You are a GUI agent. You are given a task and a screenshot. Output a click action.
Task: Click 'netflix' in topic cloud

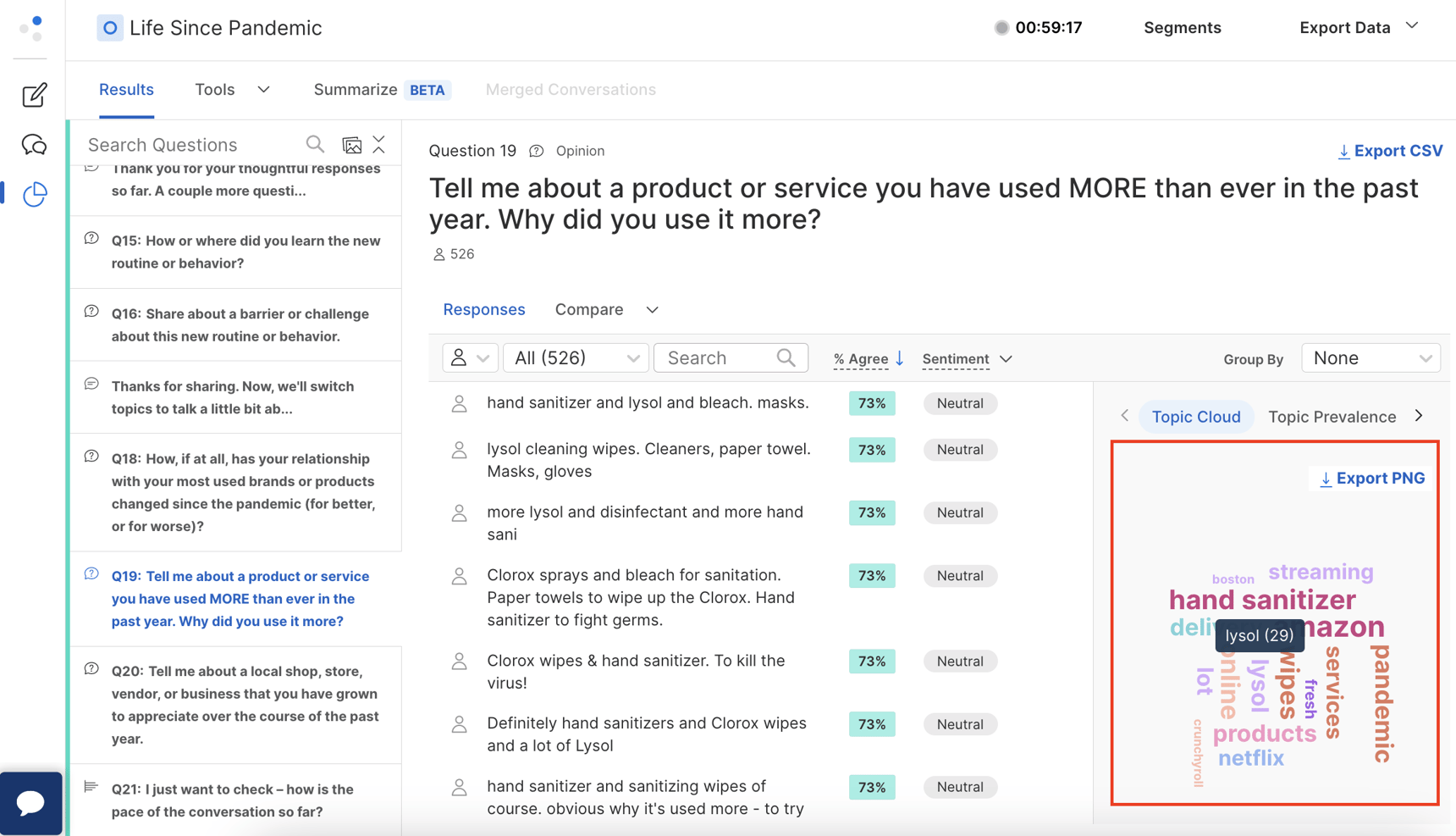coord(1250,758)
